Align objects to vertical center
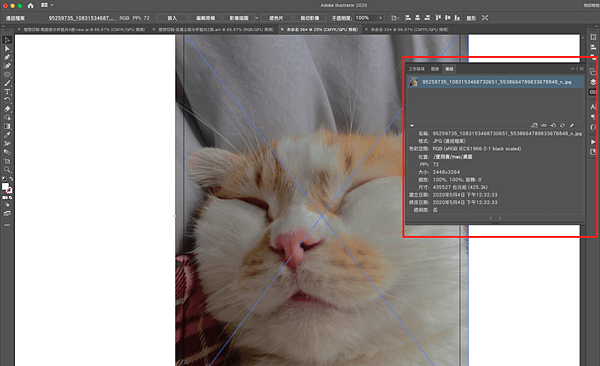Image resolution: width=600 pixels, height=366 pixels. coord(447,18)
